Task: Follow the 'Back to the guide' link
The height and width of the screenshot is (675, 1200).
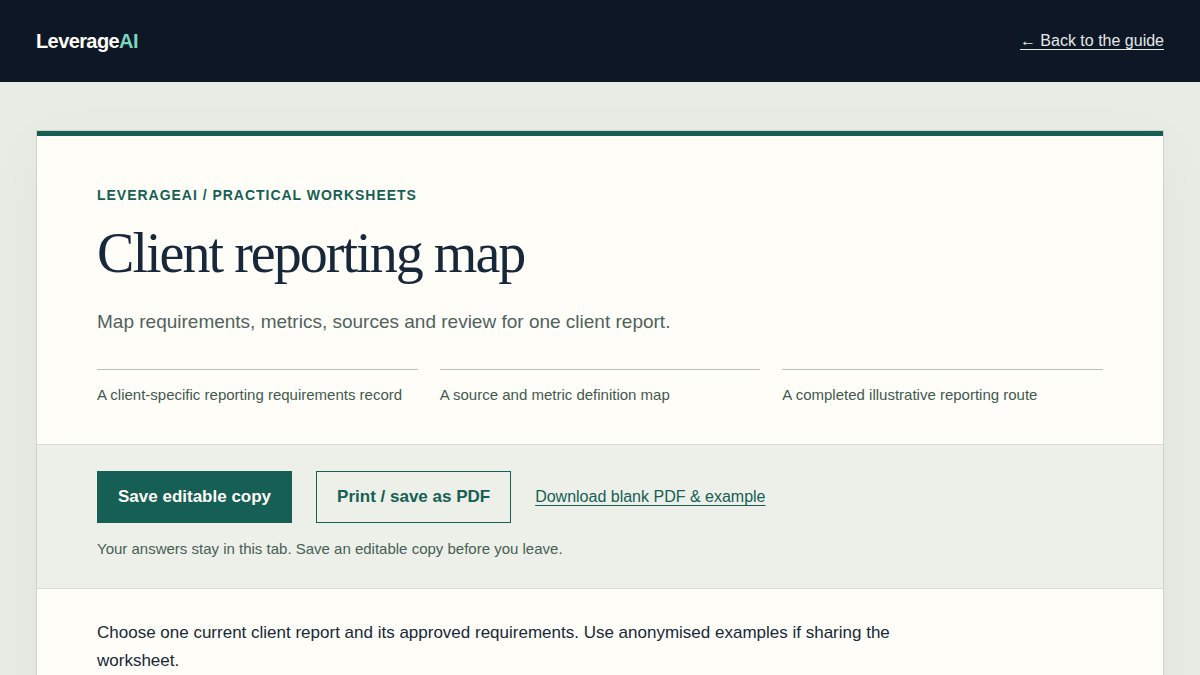Action: (x=1092, y=41)
